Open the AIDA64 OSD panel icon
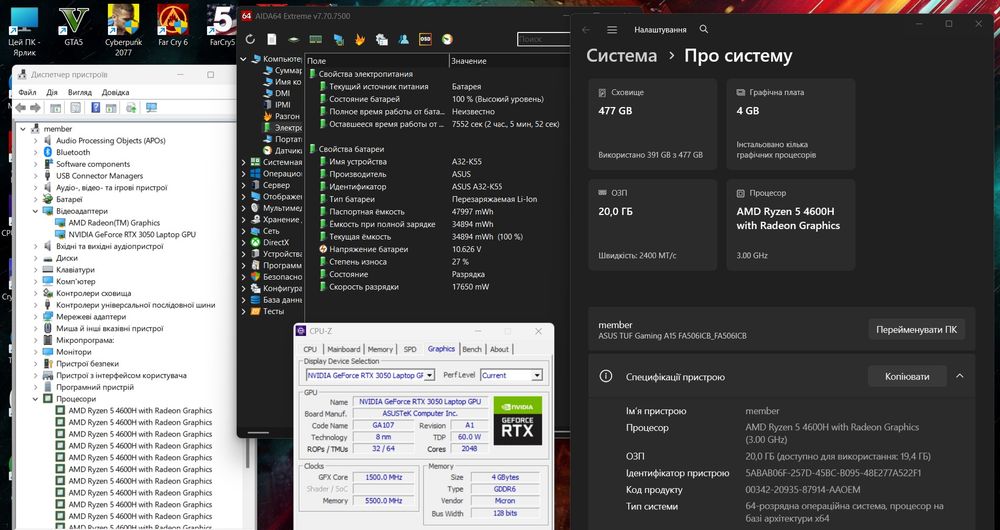The image size is (1000, 530). (425, 40)
